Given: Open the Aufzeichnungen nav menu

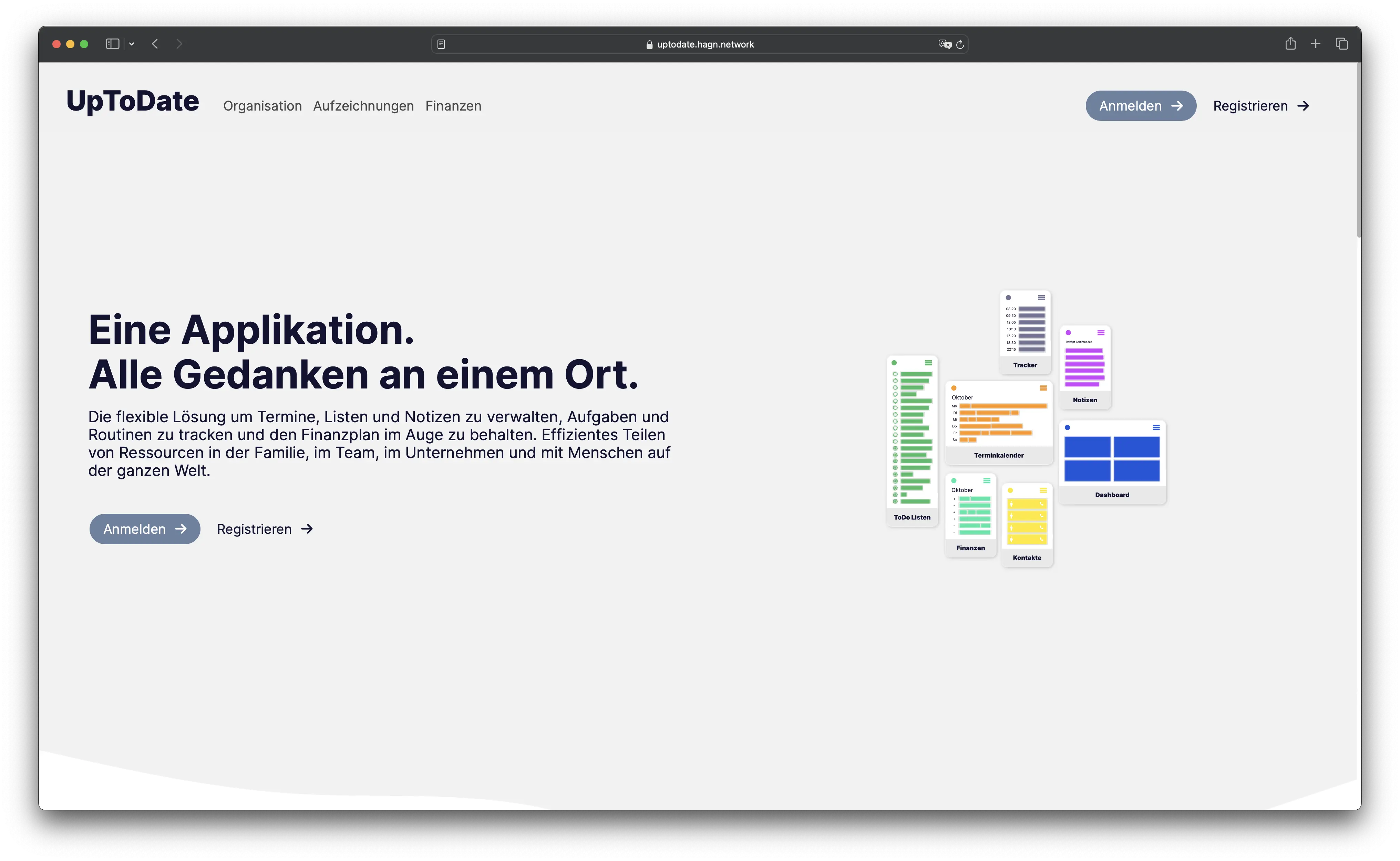Looking at the screenshot, I should 363,106.
